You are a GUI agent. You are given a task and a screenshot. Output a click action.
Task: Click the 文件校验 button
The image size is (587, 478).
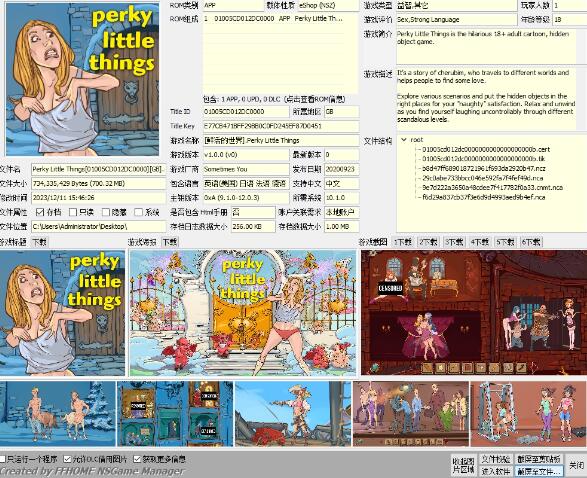[496, 459]
